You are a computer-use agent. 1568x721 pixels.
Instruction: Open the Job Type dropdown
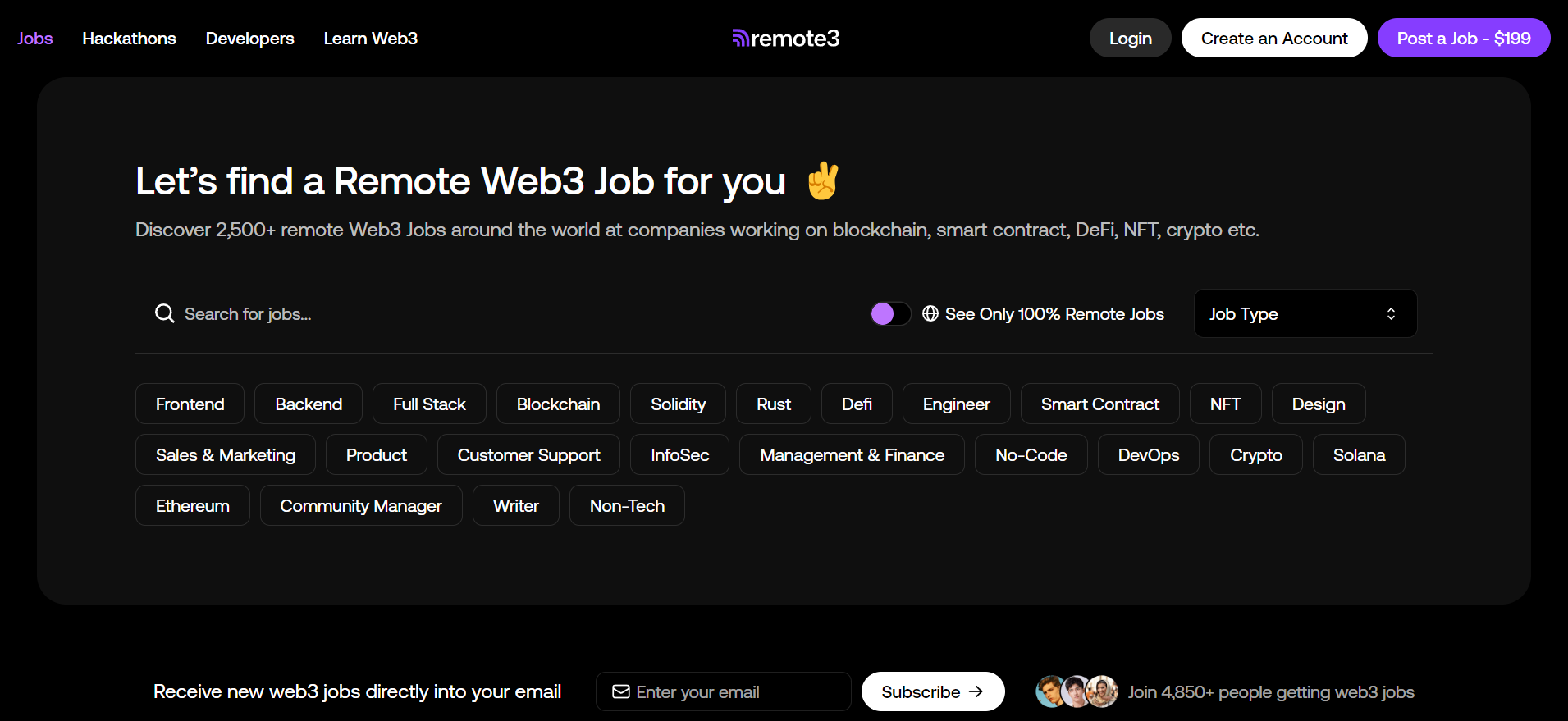tap(1305, 313)
